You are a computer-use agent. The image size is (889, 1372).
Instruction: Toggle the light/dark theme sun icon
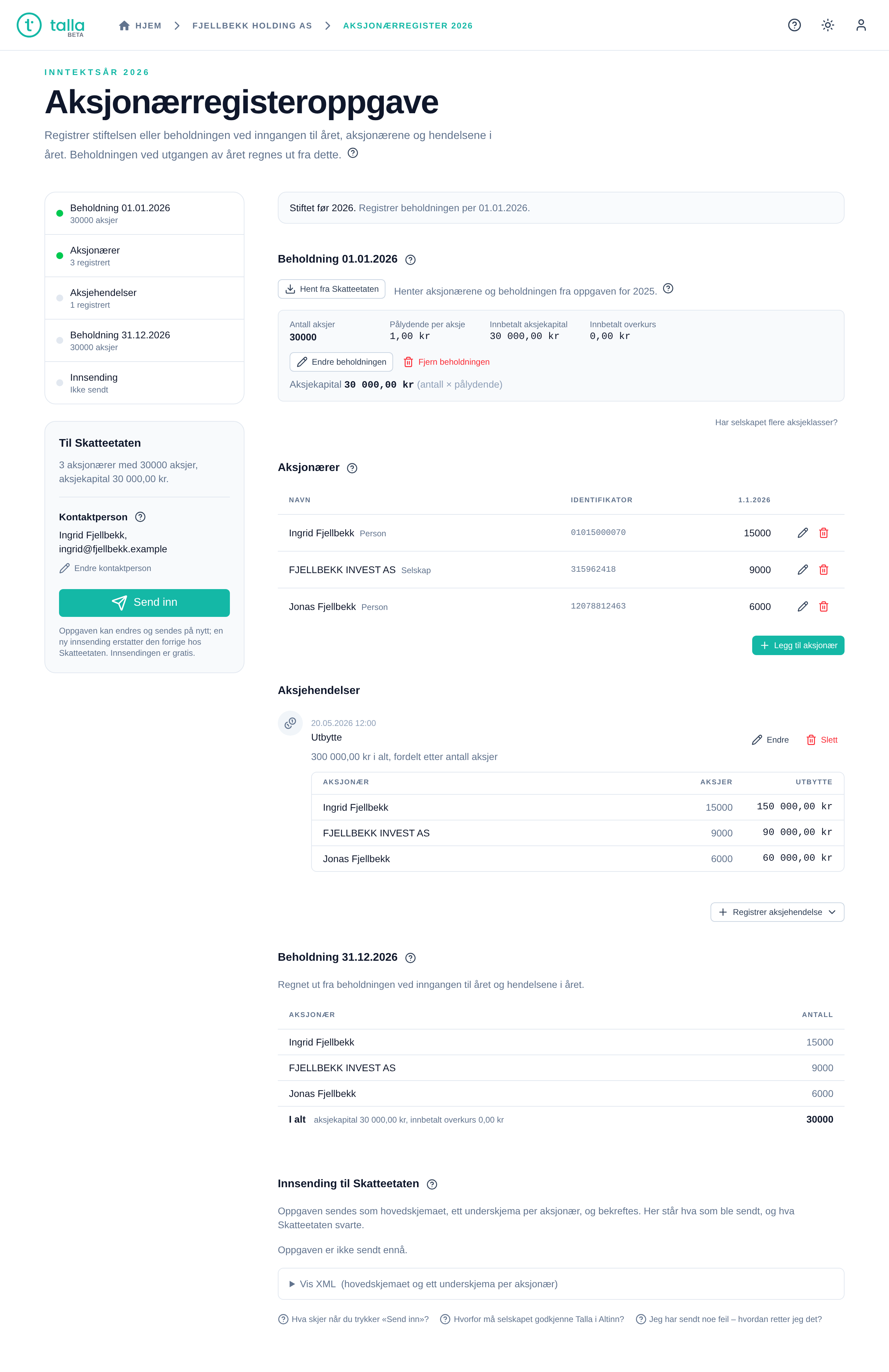pyautogui.click(x=828, y=25)
